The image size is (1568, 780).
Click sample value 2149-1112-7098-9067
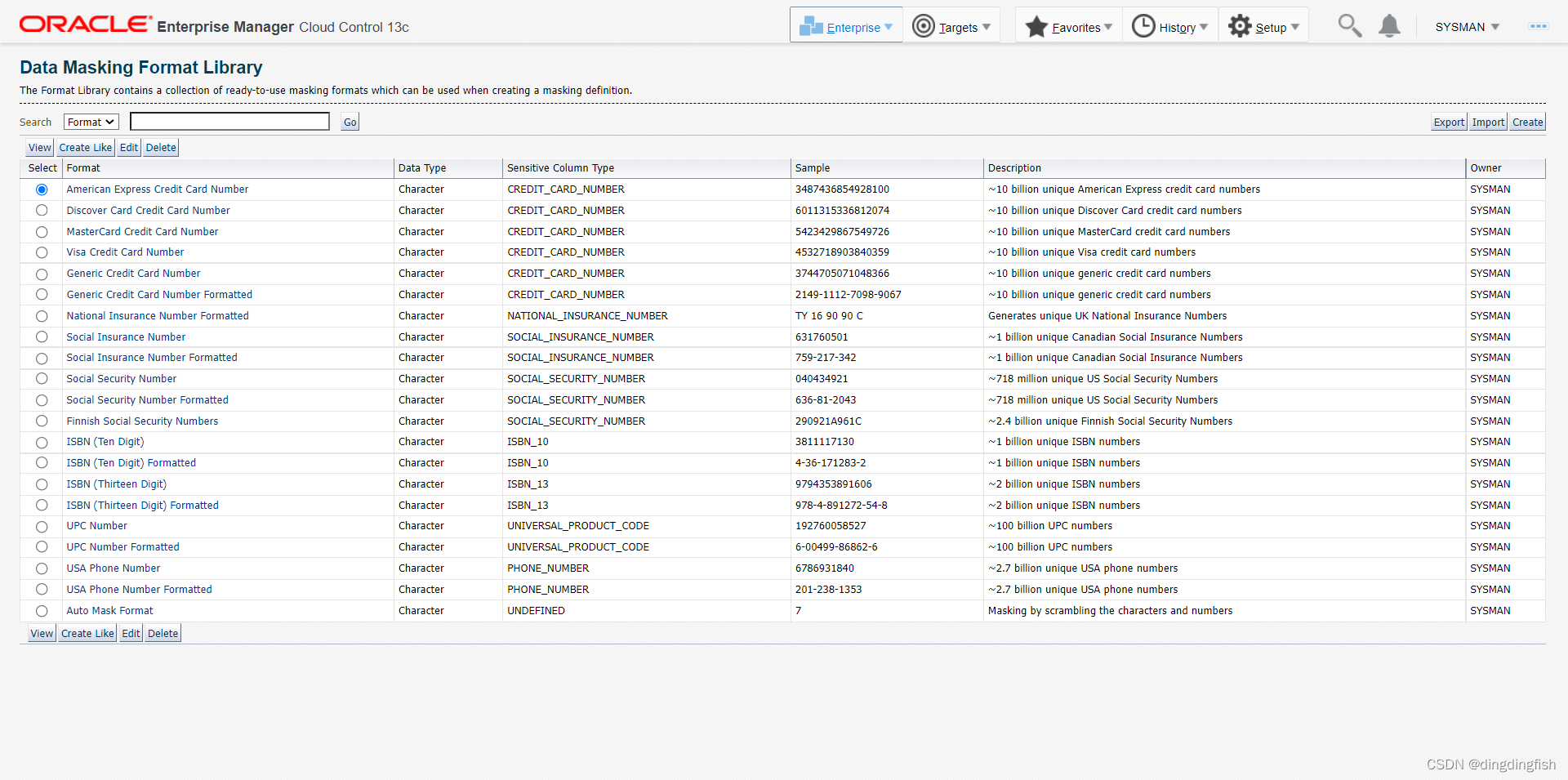coord(849,295)
